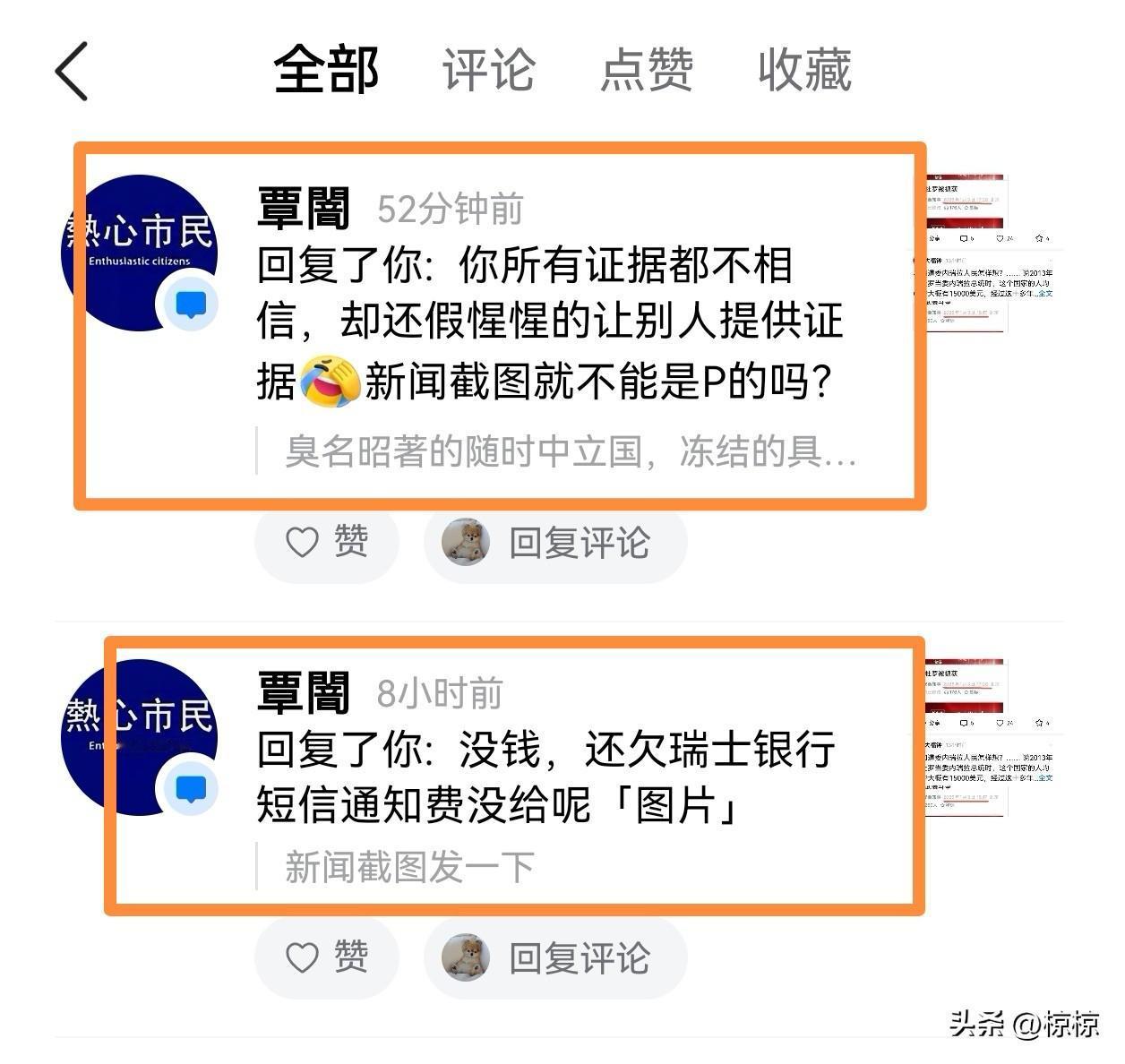Tap the laughing-crying emoji in first reply
This screenshot has width=1125, height=1064.
pyautogui.click(x=330, y=382)
